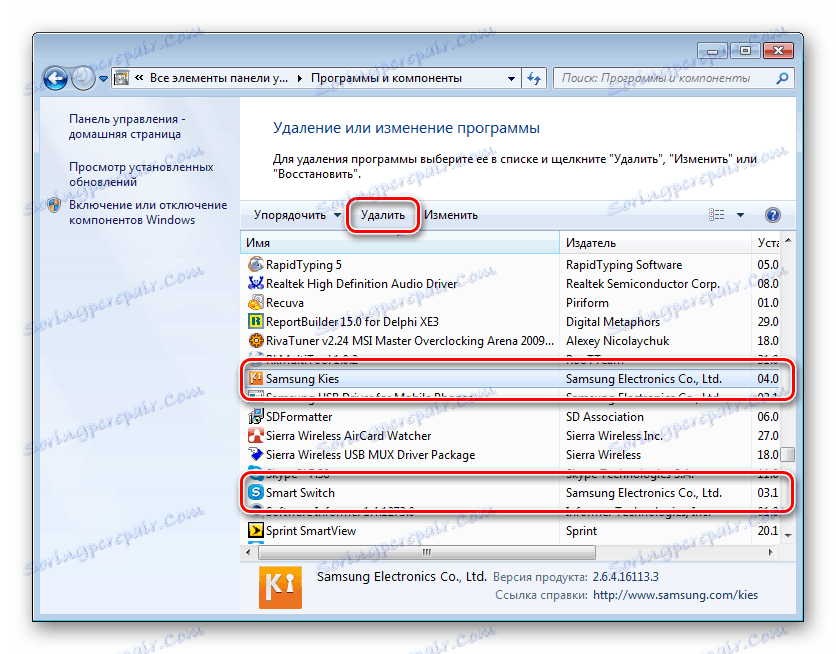The image size is (836, 654).
Task: Select 'Realtek High Definition Audio Driver' entry
Action: coord(361,284)
